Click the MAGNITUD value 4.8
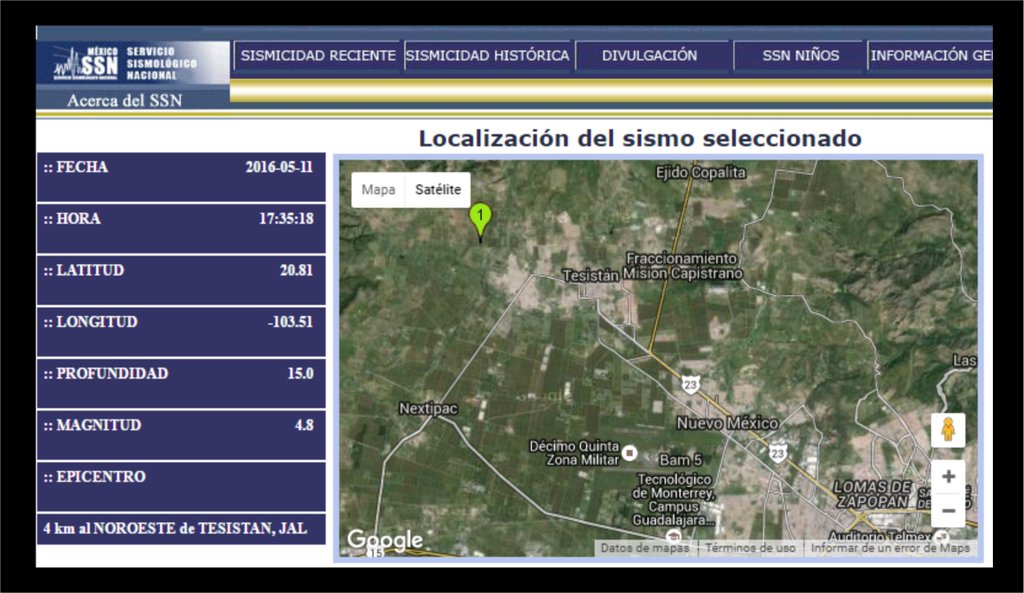This screenshot has height=593, width=1024. (x=304, y=425)
